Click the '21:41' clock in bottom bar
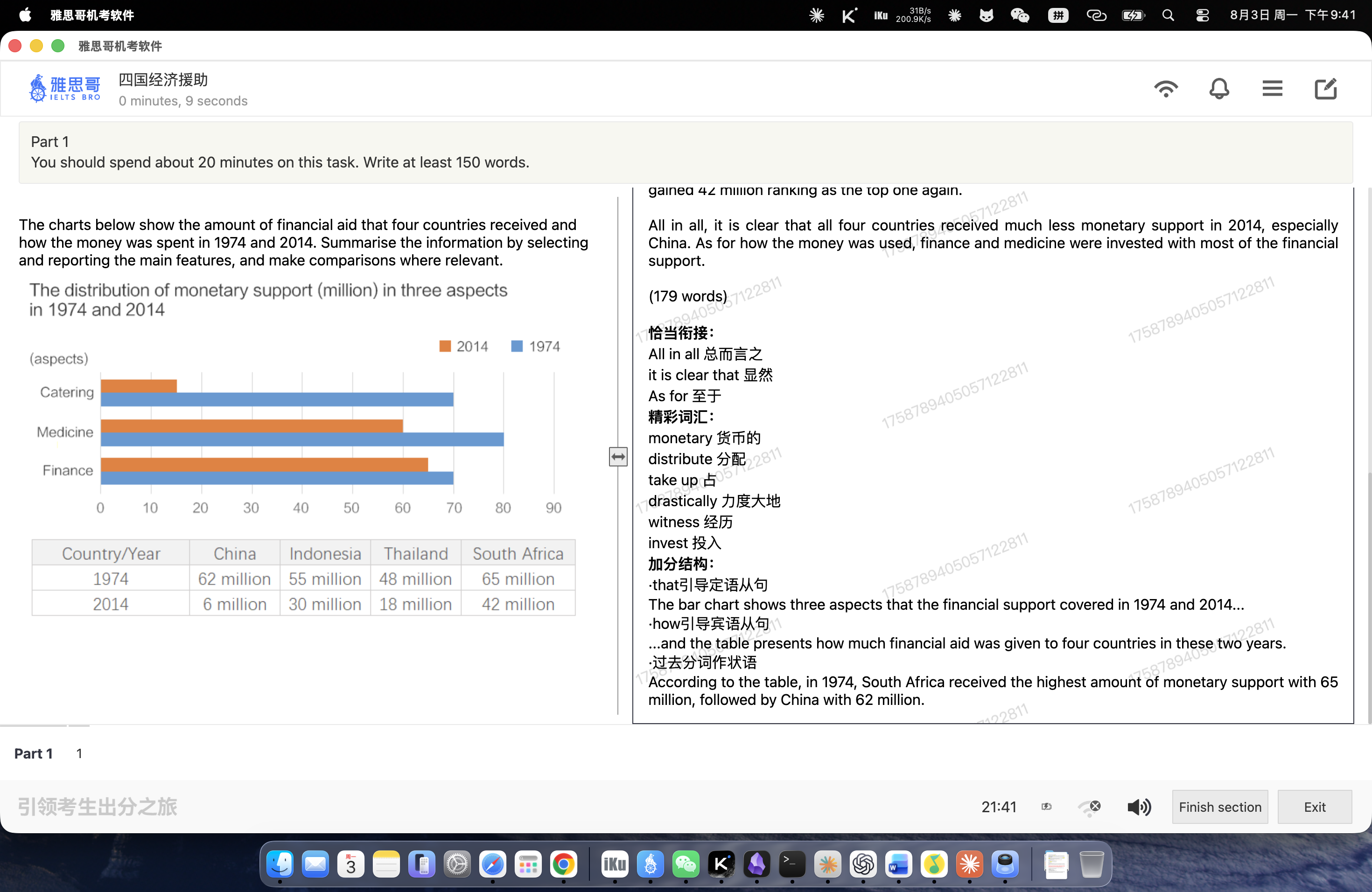 point(999,807)
